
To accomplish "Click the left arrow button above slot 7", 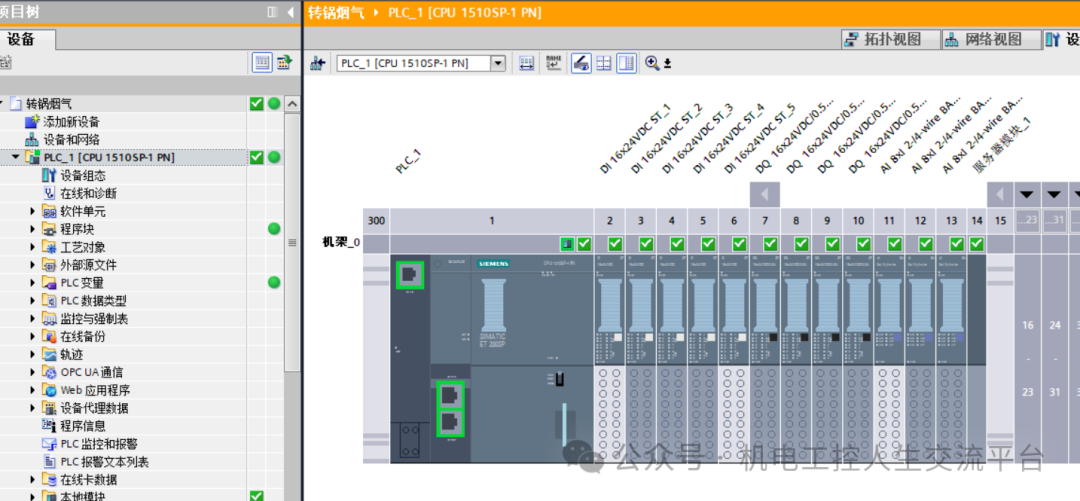I will [765, 195].
